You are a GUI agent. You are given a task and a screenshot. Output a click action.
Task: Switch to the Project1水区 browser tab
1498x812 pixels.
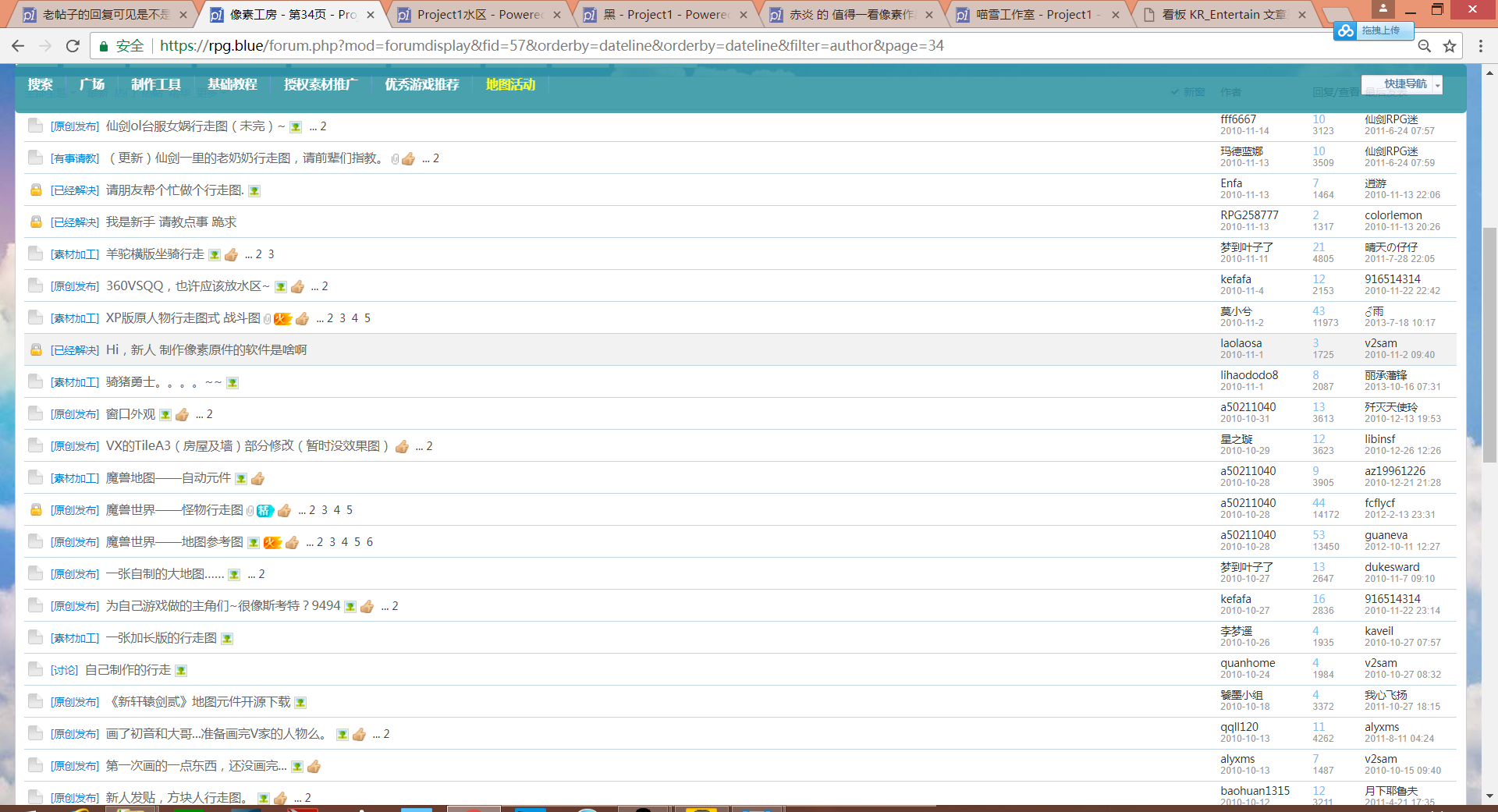click(479, 14)
